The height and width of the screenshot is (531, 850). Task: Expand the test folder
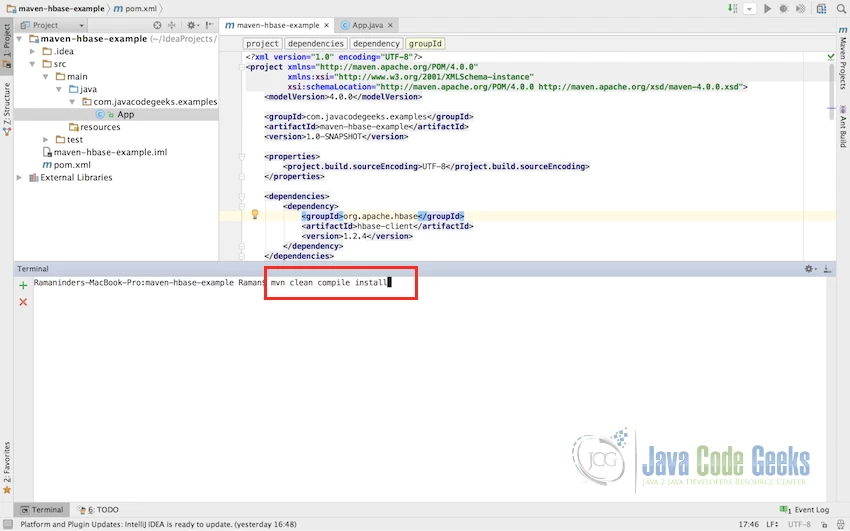point(46,139)
